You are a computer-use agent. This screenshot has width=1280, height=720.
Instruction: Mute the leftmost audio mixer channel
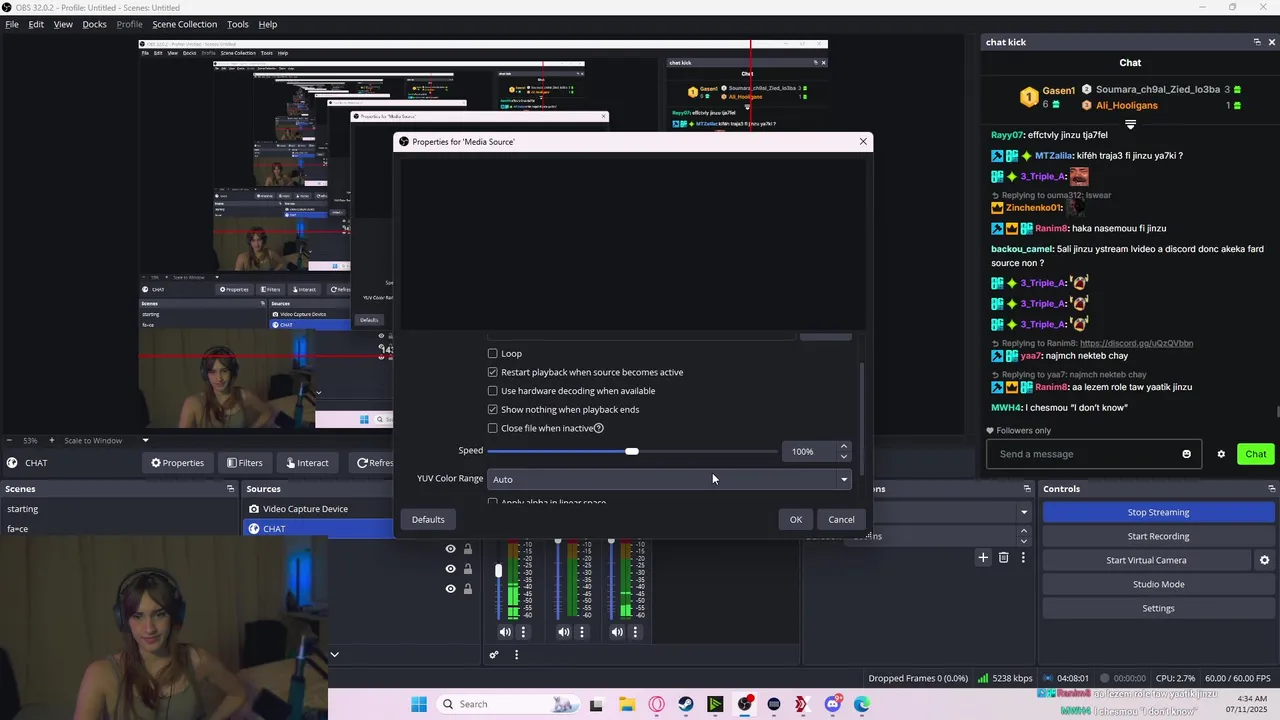click(x=505, y=632)
